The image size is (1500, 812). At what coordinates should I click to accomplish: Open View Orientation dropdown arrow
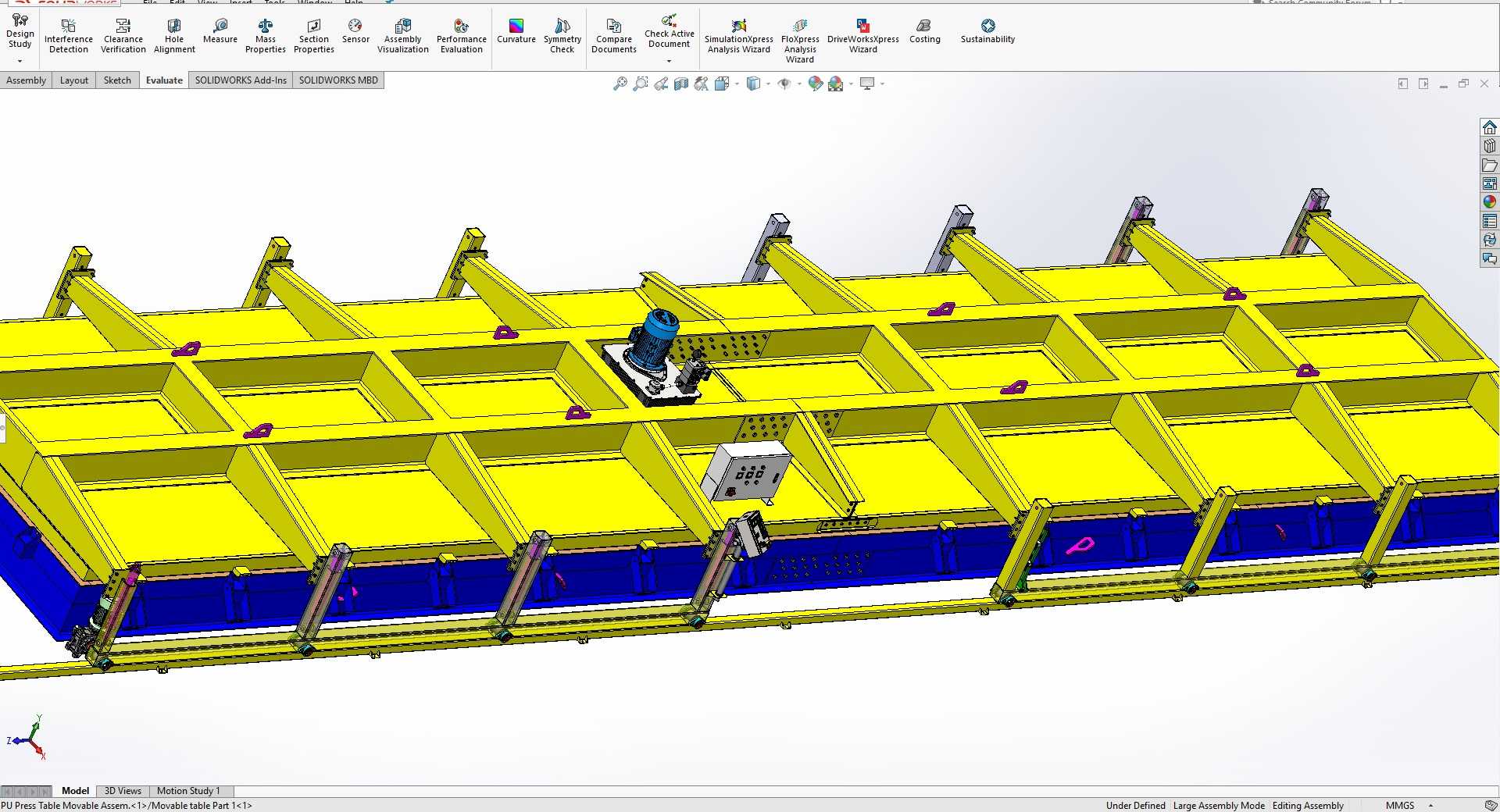coord(737,84)
